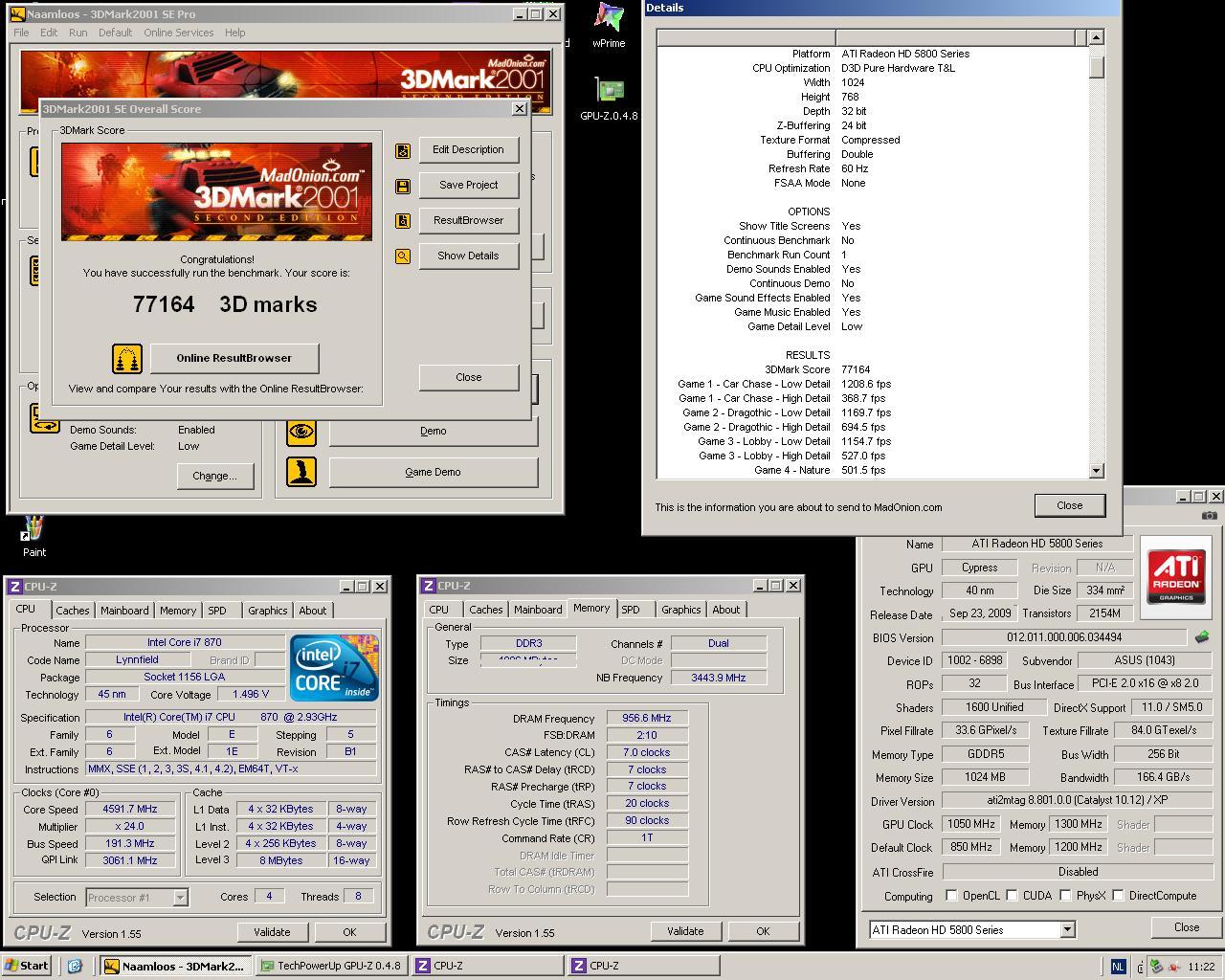
Task: Click Validate in the left CPU-Z window
Action: click(x=272, y=932)
